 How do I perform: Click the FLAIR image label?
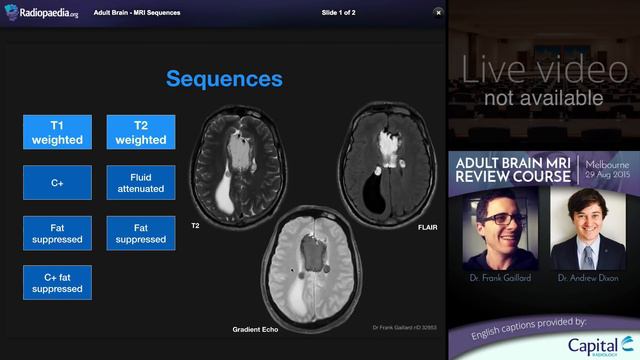point(427,227)
